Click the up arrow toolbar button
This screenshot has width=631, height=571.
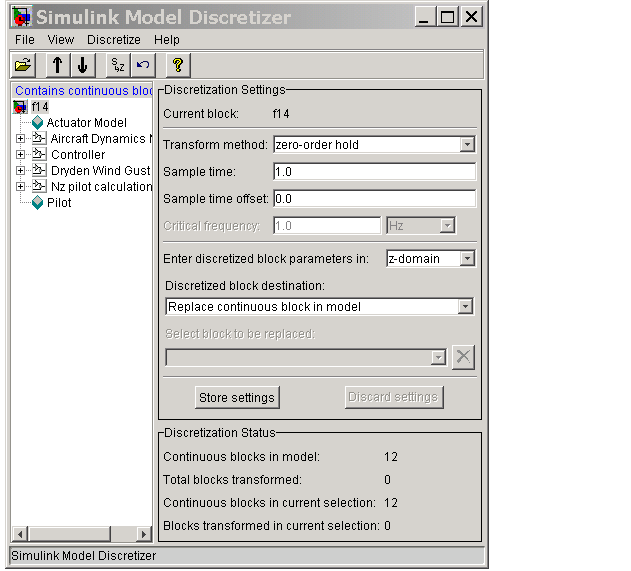[58, 65]
